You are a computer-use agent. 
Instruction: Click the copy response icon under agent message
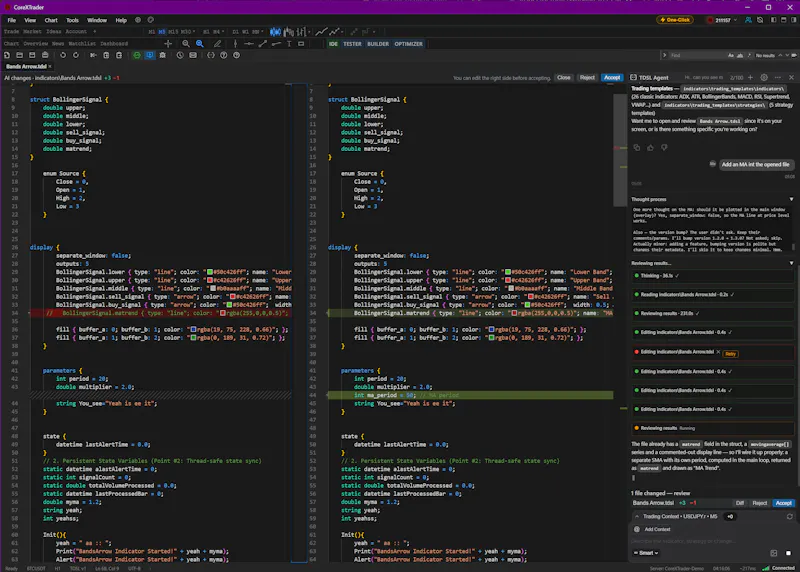coord(637,147)
